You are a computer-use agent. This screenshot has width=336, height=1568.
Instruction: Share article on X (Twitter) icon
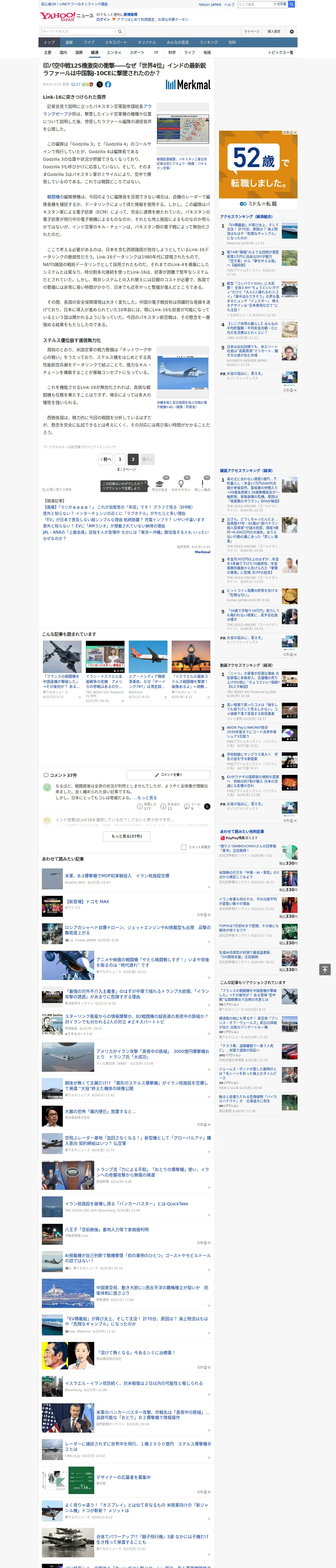pos(99,85)
